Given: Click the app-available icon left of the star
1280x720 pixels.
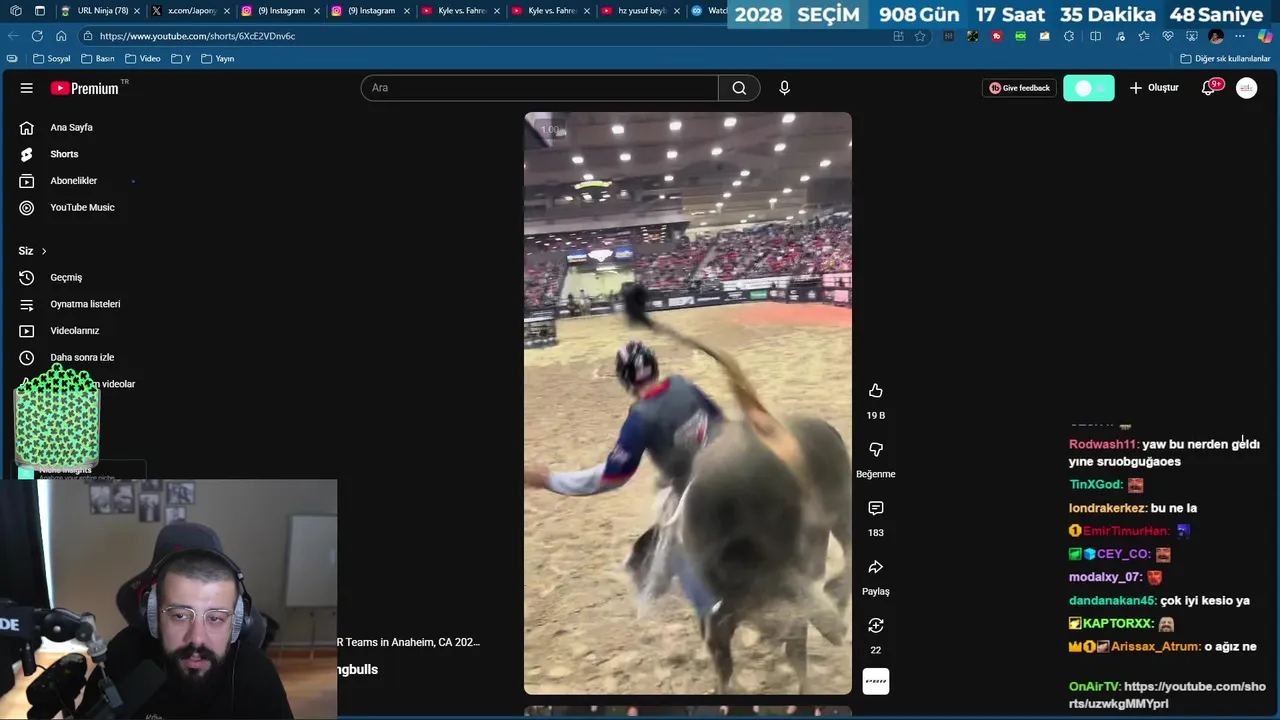Looking at the screenshot, I should [x=898, y=36].
